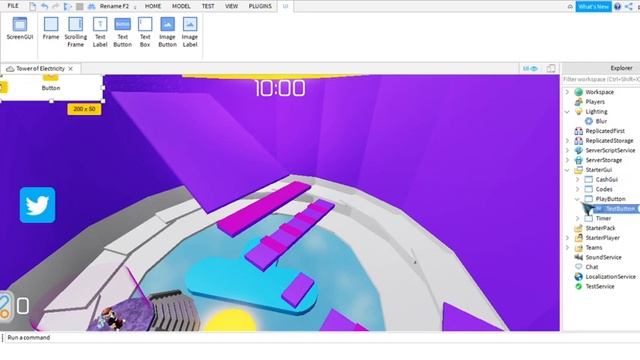Image resolution: width=640 pixels, height=360 pixels.
Task: Switch to the VIEW ribbon tab
Action: coord(231,6)
